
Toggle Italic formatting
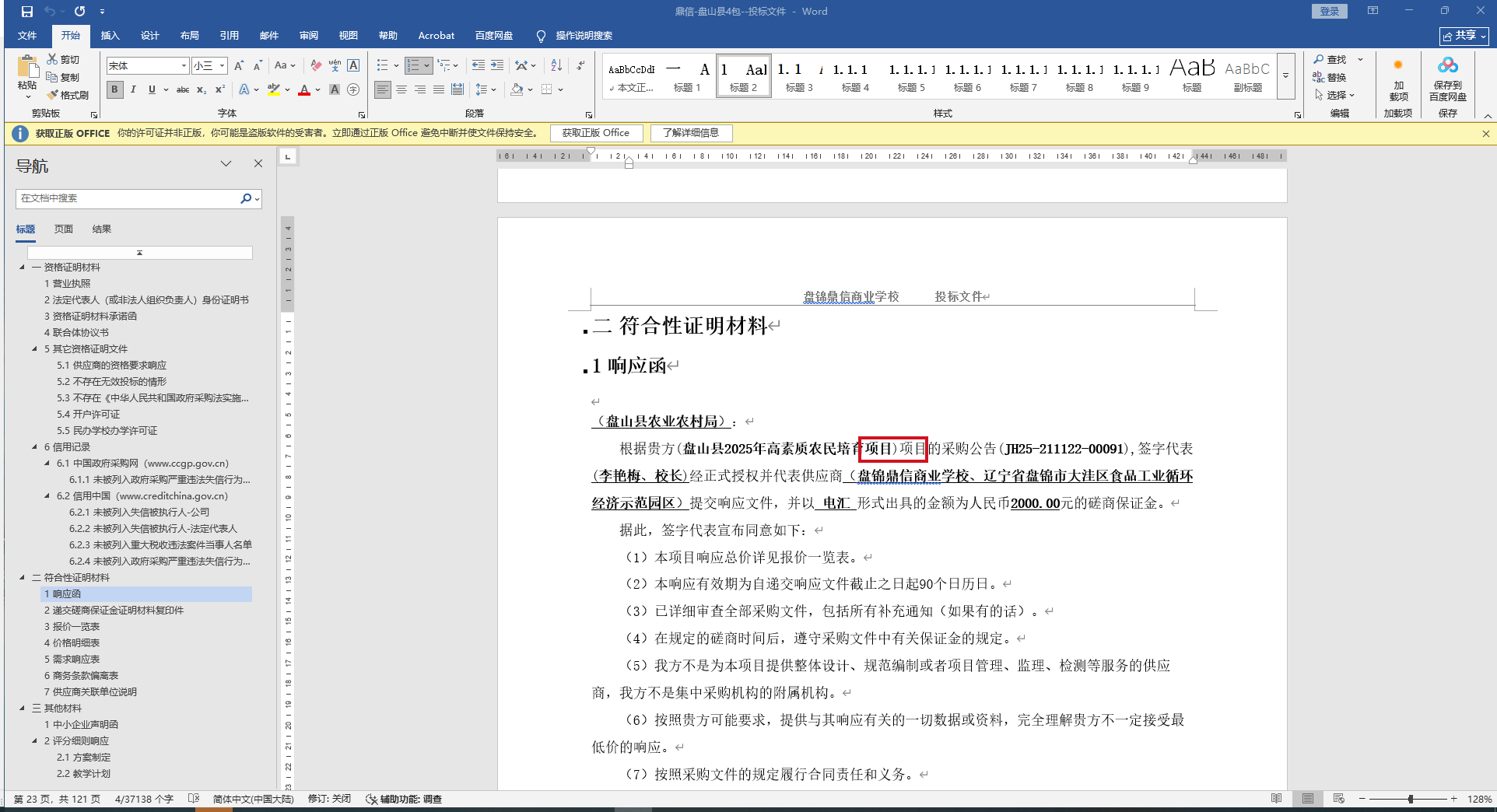pos(133,90)
